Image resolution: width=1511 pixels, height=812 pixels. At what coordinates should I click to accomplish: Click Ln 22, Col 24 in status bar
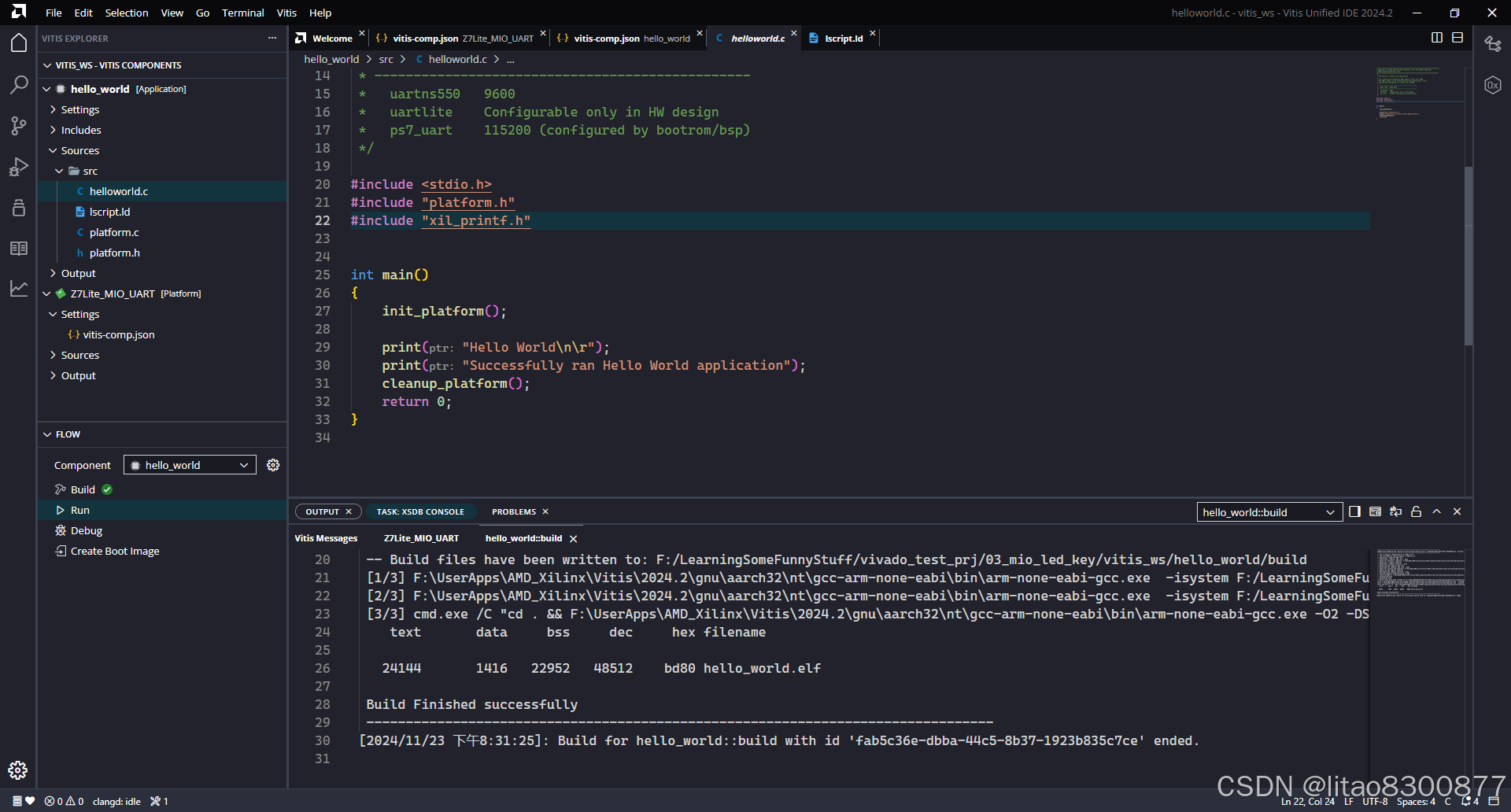coord(1308,802)
